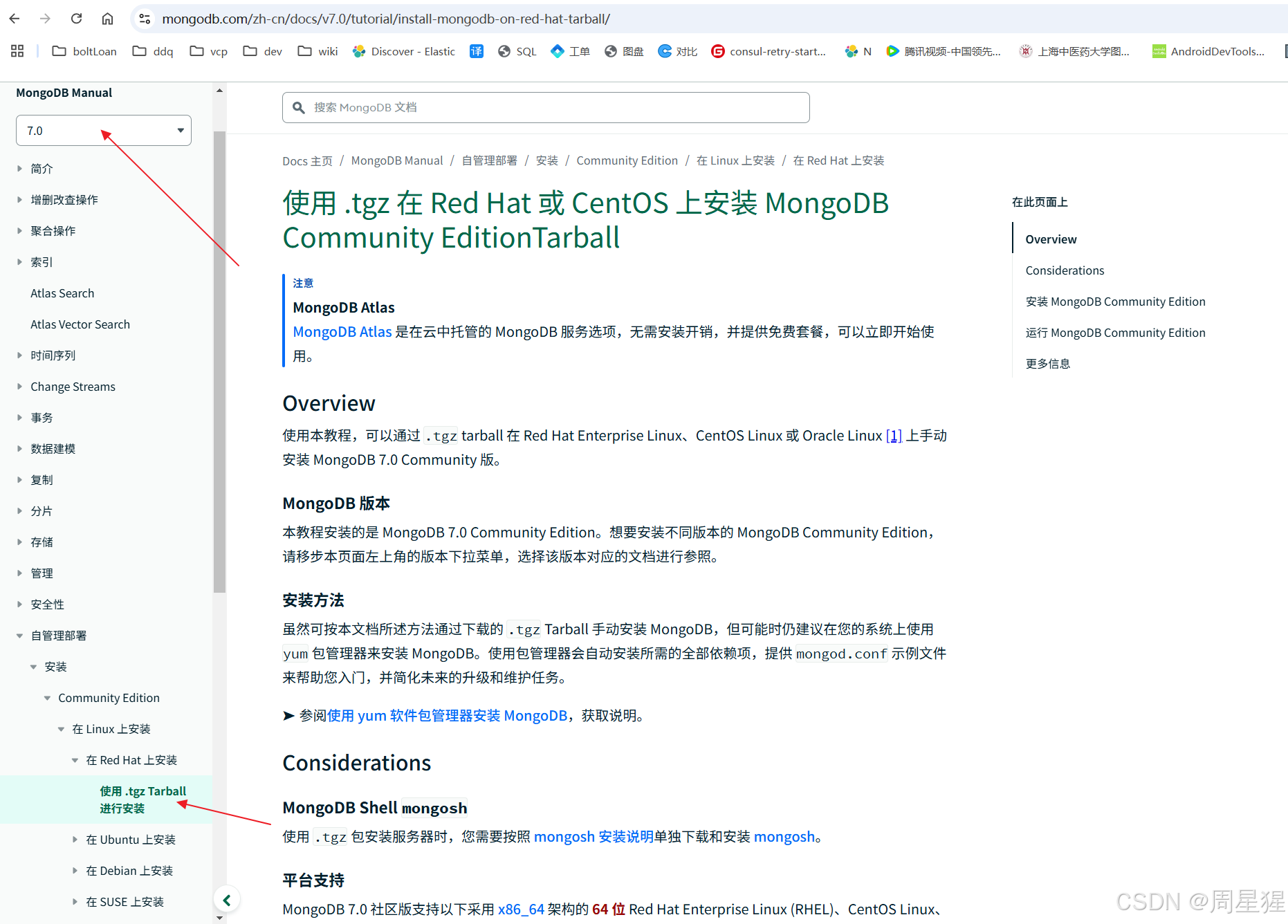Open 使用 yum 软件包管理器安装 MongoDB link
The width and height of the screenshot is (1288, 924).
(x=448, y=716)
